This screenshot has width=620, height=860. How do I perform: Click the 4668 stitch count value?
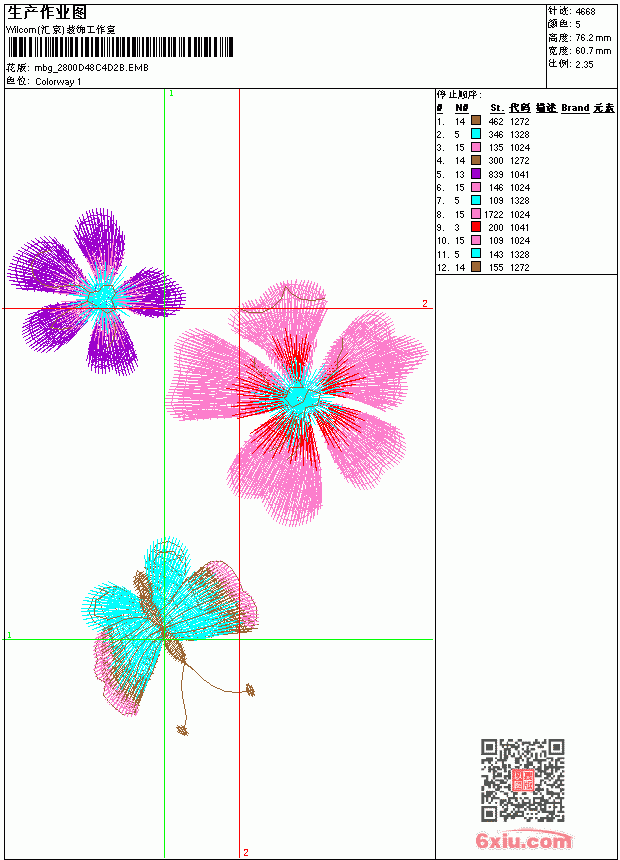pyautogui.click(x=585, y=11)
